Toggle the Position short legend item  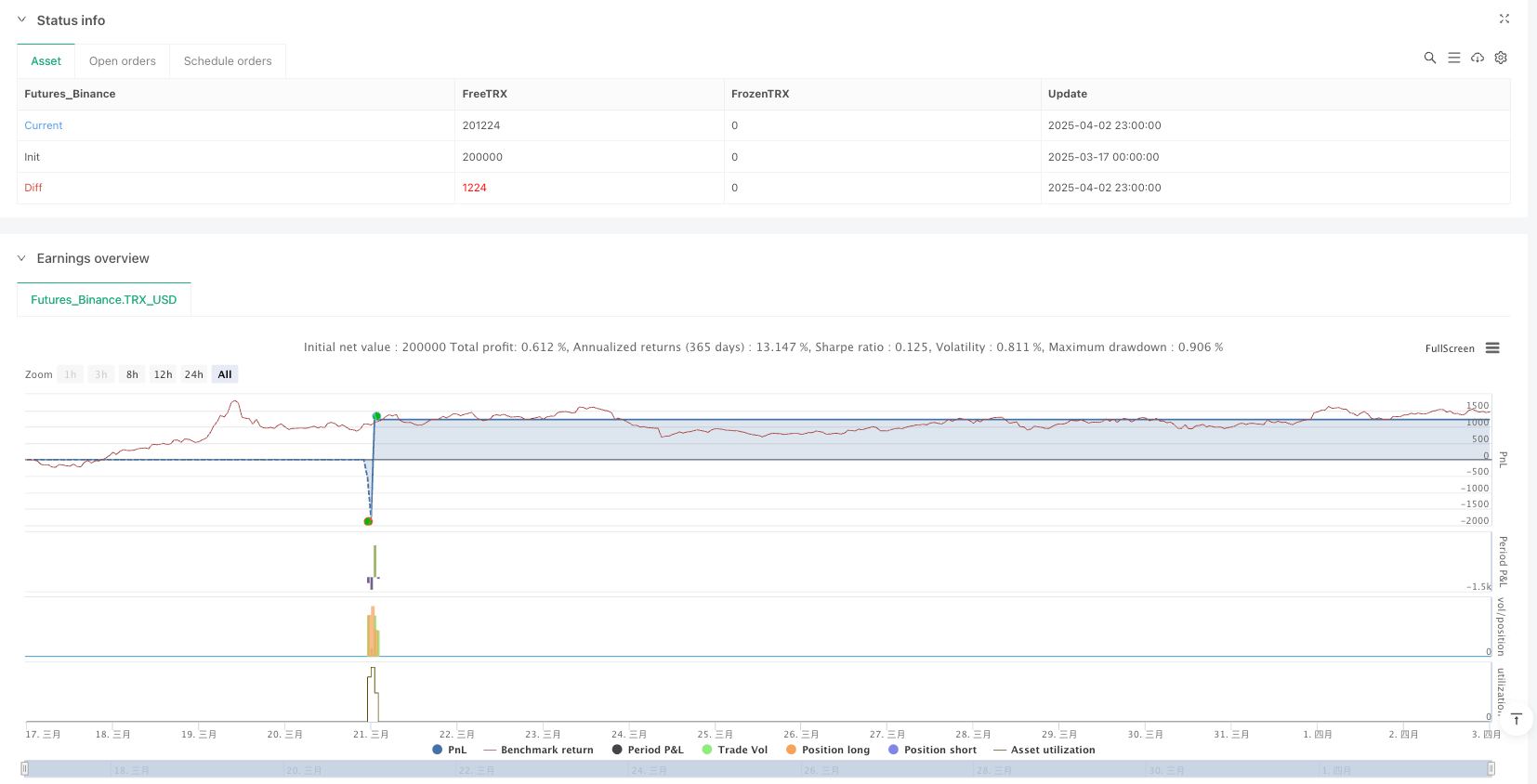point(932,750)
